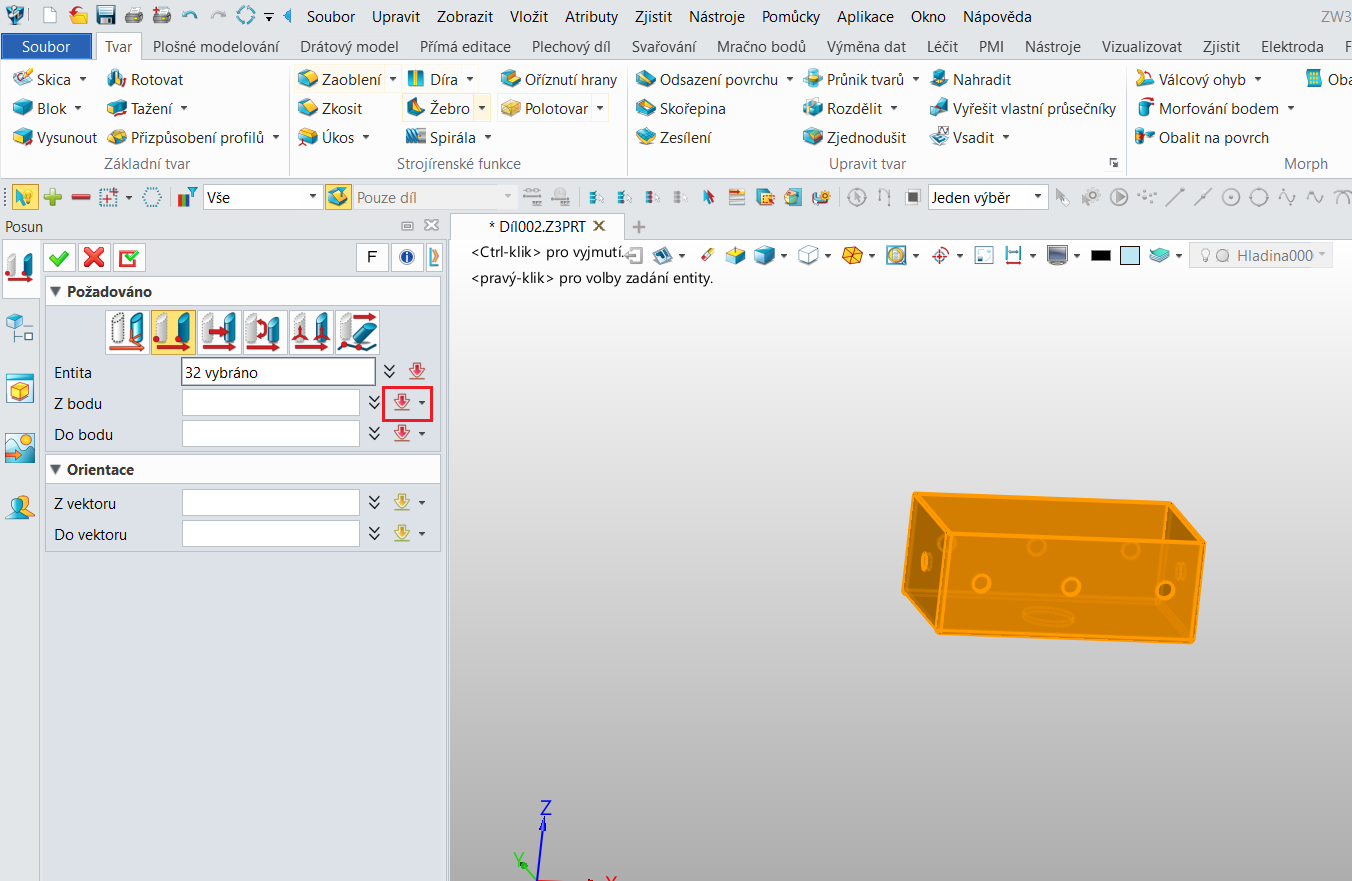Click the Vysunout ribbon button
This screenshot has width=1352, height=881.
tap(55, 137)
